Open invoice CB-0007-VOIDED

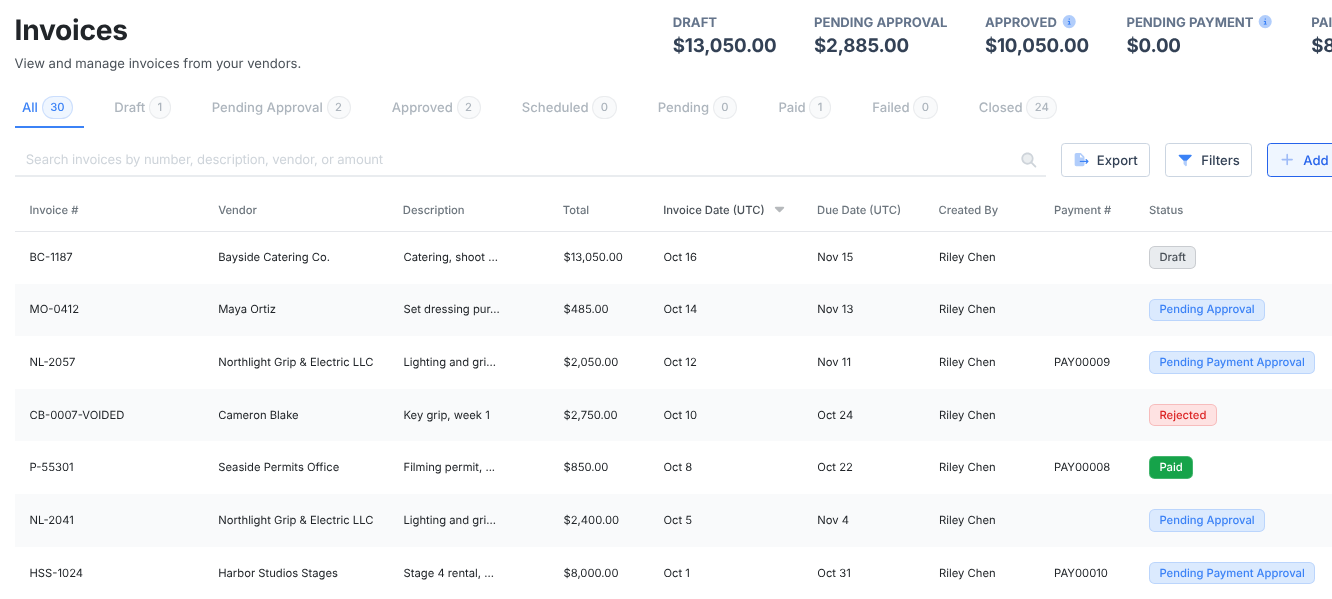coord(77,415)
